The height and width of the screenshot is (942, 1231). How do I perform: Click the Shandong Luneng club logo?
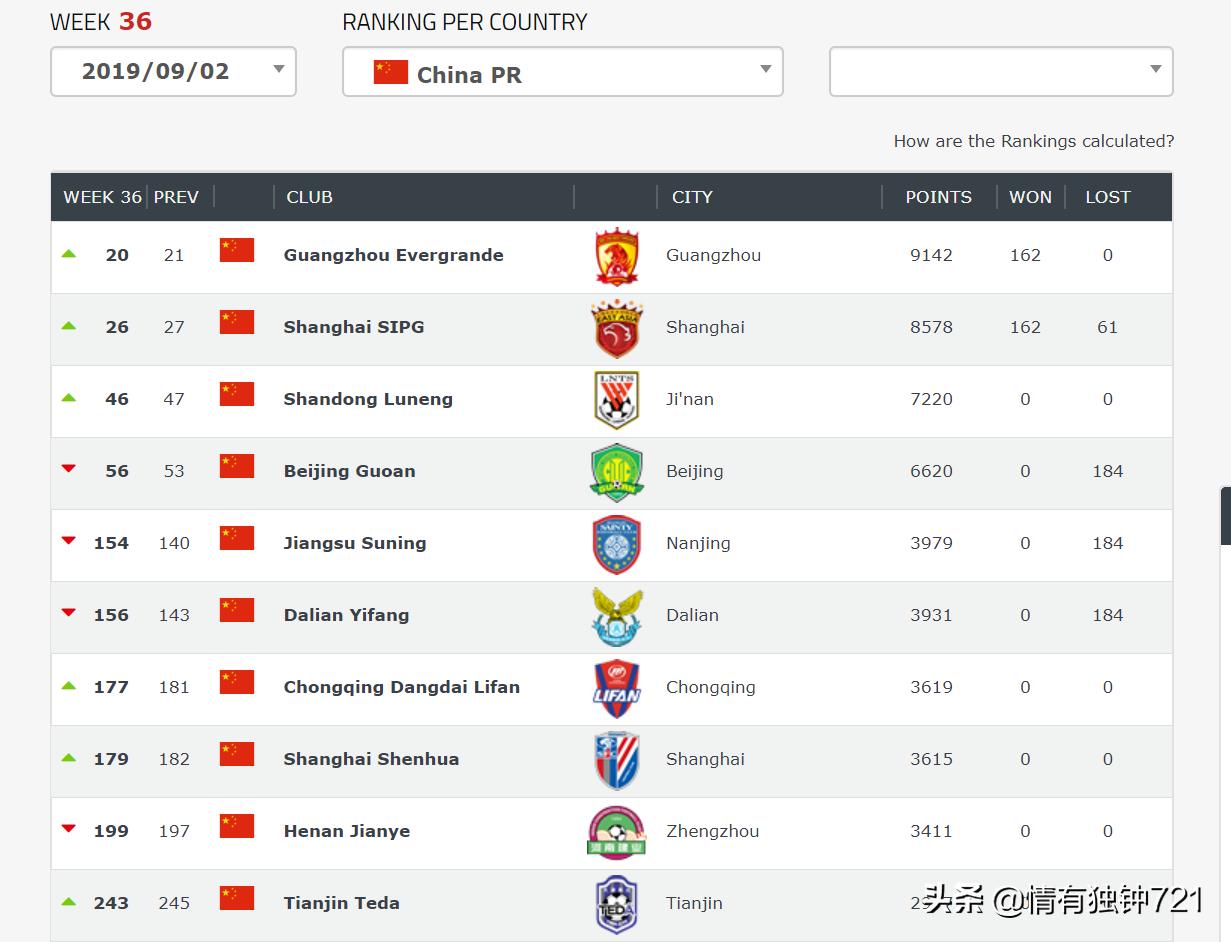point(616,401)
